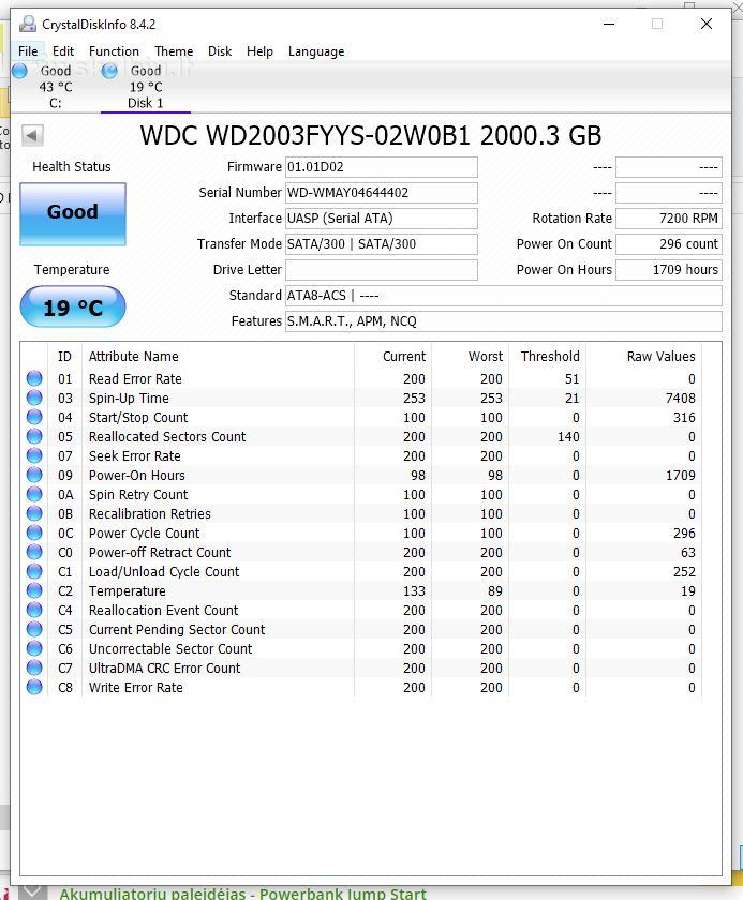Click the status icon for Spin-Up Time
Viewport: 743px width, 900px height.
(34, 397)
